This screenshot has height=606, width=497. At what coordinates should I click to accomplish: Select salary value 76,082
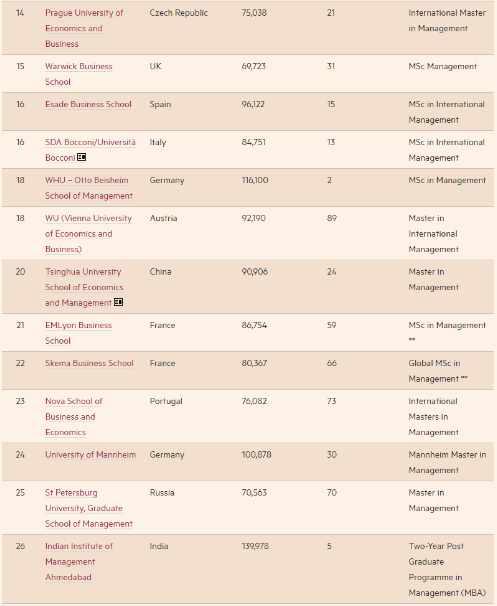pos(254,401)
